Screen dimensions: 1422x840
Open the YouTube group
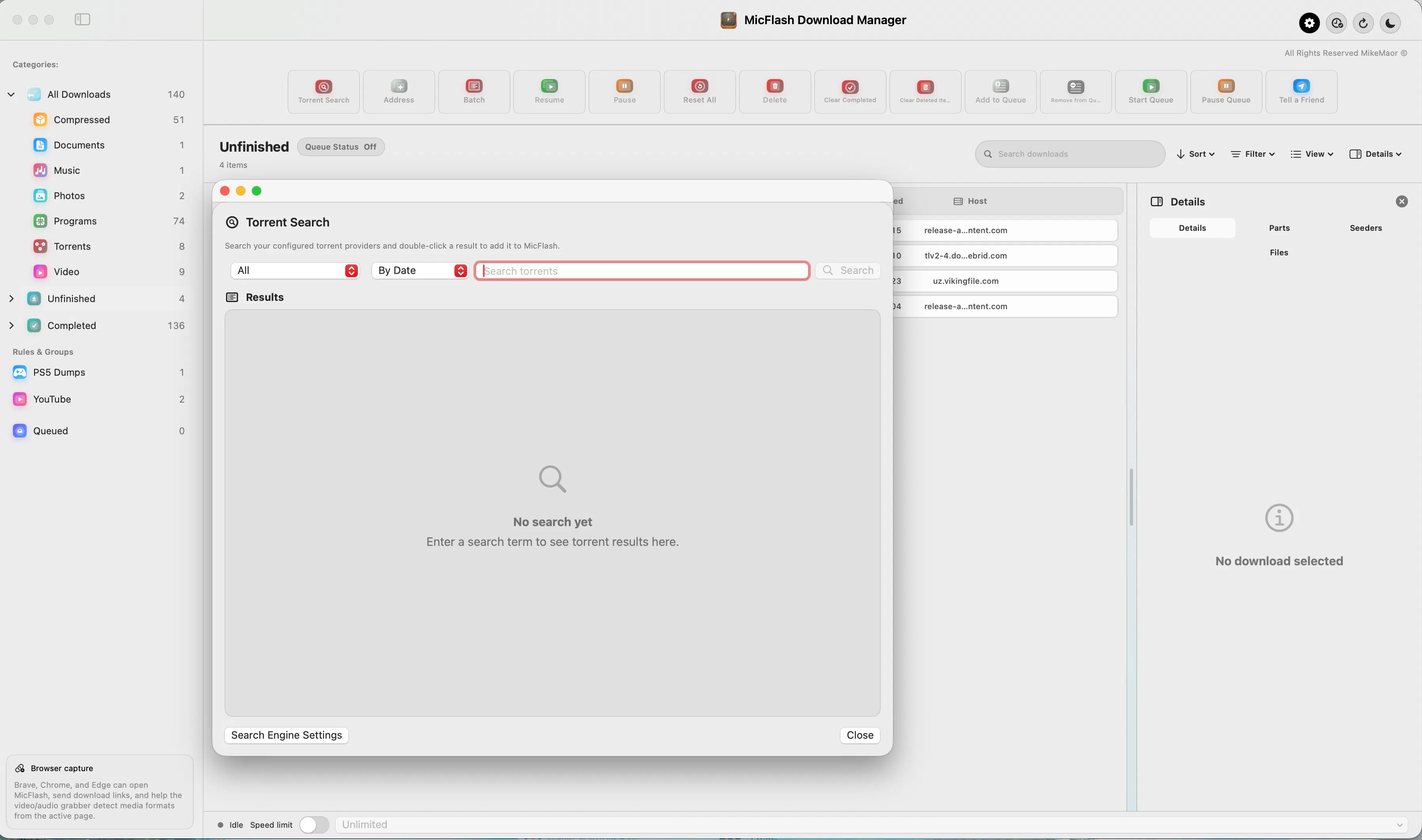coord(99,399)
